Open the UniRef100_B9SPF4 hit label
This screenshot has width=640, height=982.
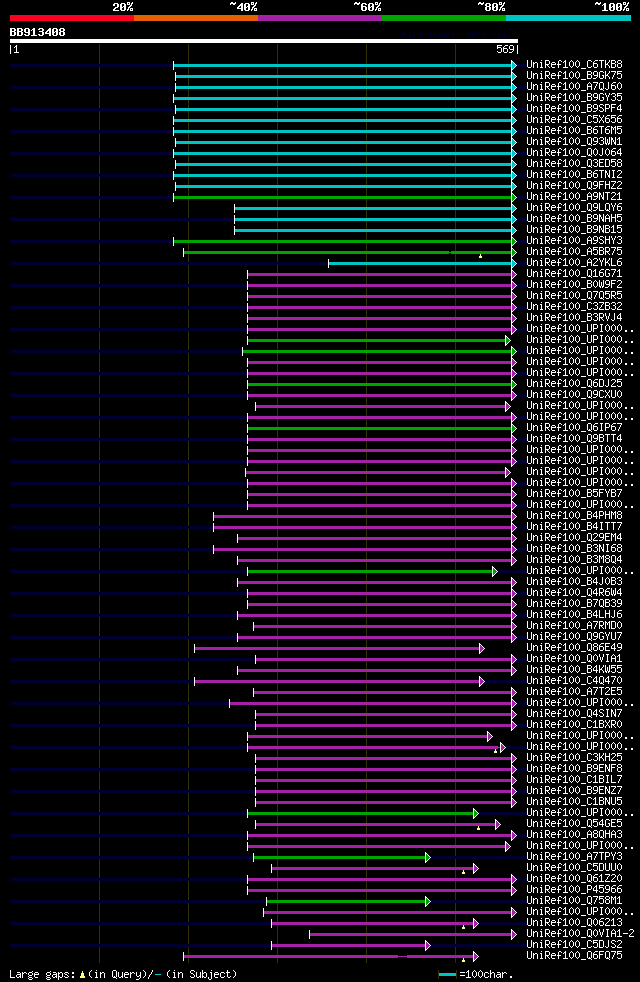[574, 109]
